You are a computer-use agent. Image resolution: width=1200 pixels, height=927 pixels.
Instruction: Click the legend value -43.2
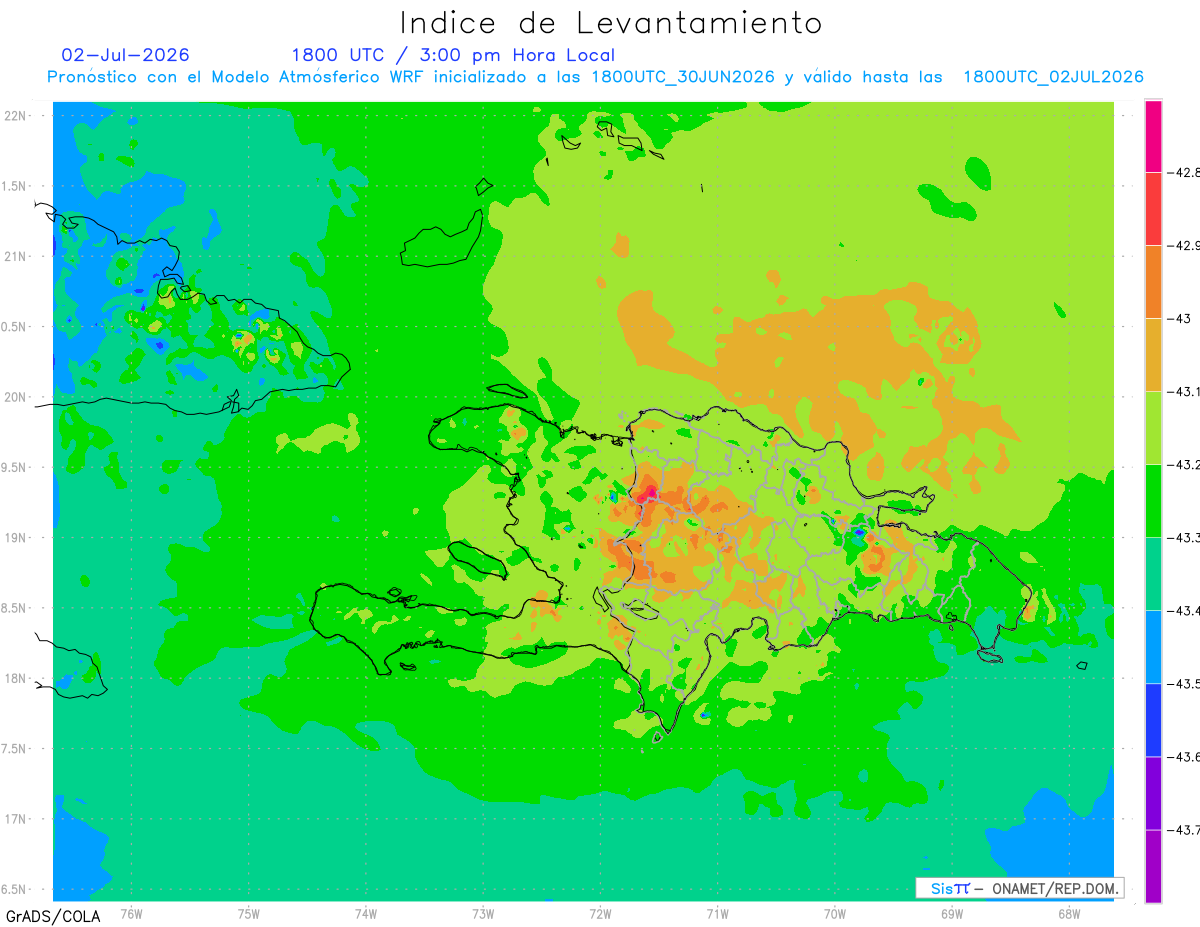coord(1185,464)
